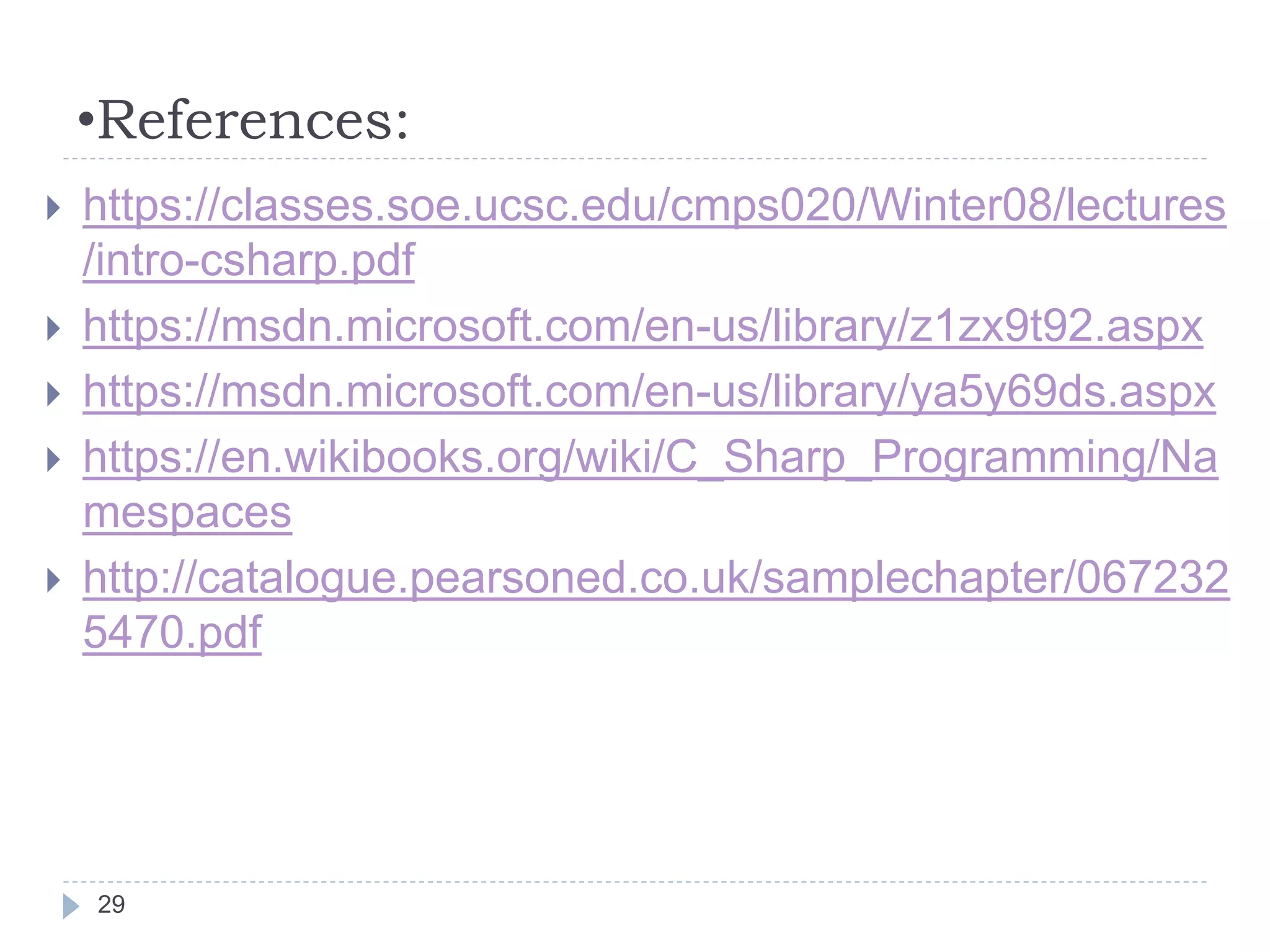Open the MSDN ya5y69ds.aspx link

click(x=649, y=392)
